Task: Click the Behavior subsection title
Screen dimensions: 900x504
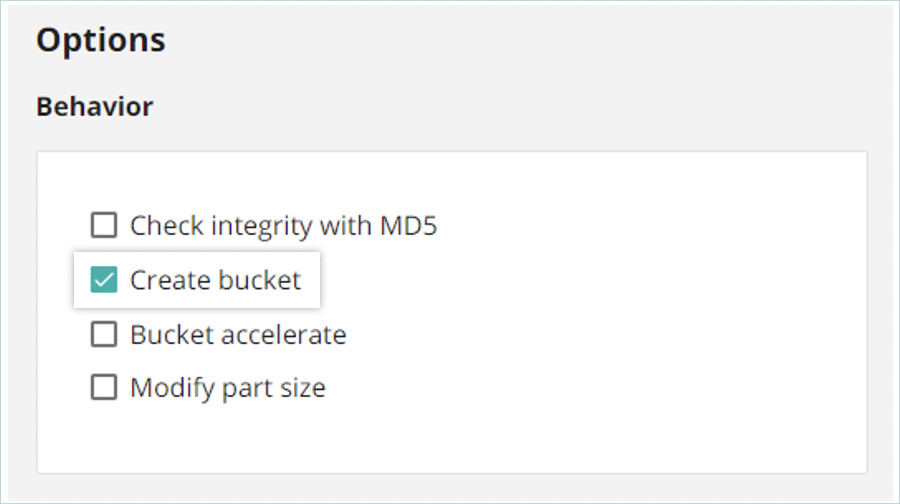Action: (x=95, y=106)
